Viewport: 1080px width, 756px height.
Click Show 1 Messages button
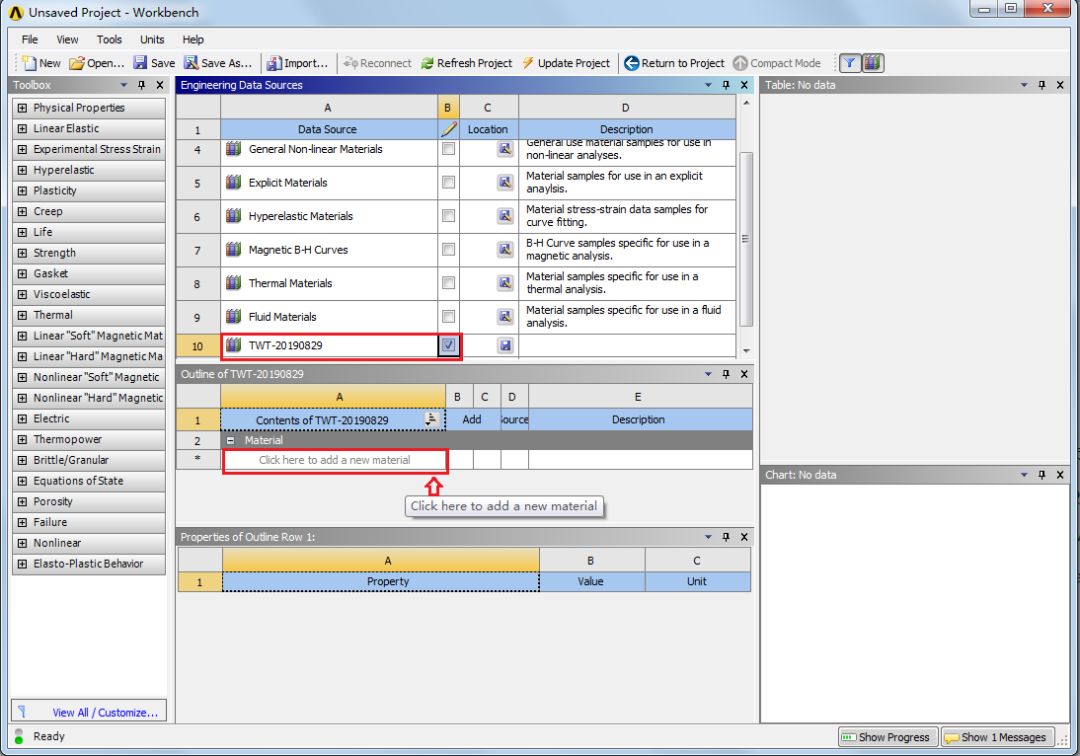[x=997, y=737]
